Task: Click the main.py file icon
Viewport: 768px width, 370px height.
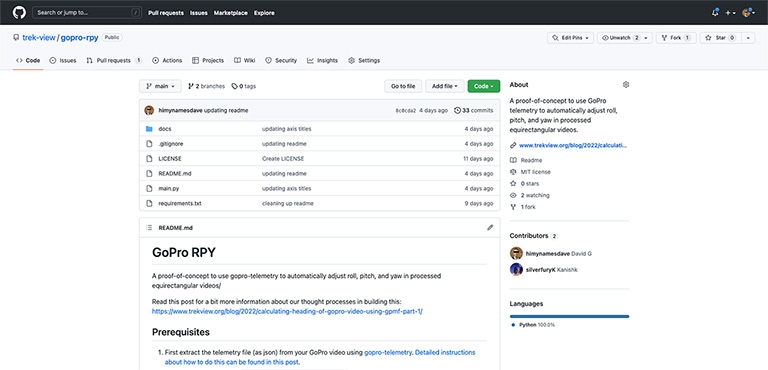Action: pos(149,188)
